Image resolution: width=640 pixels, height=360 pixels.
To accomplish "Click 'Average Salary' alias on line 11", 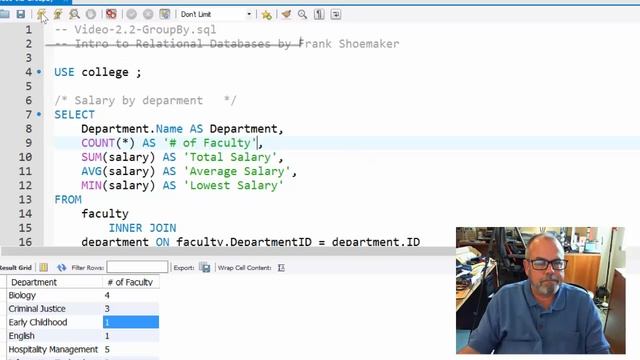I will point(237,171).
